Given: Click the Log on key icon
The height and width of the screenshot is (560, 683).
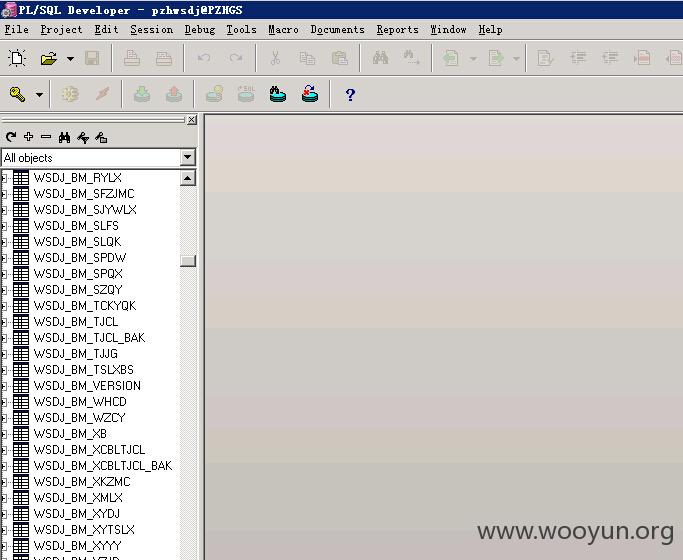Looking at the screenshot, I should pyautogui.click(x=17, y=94).
